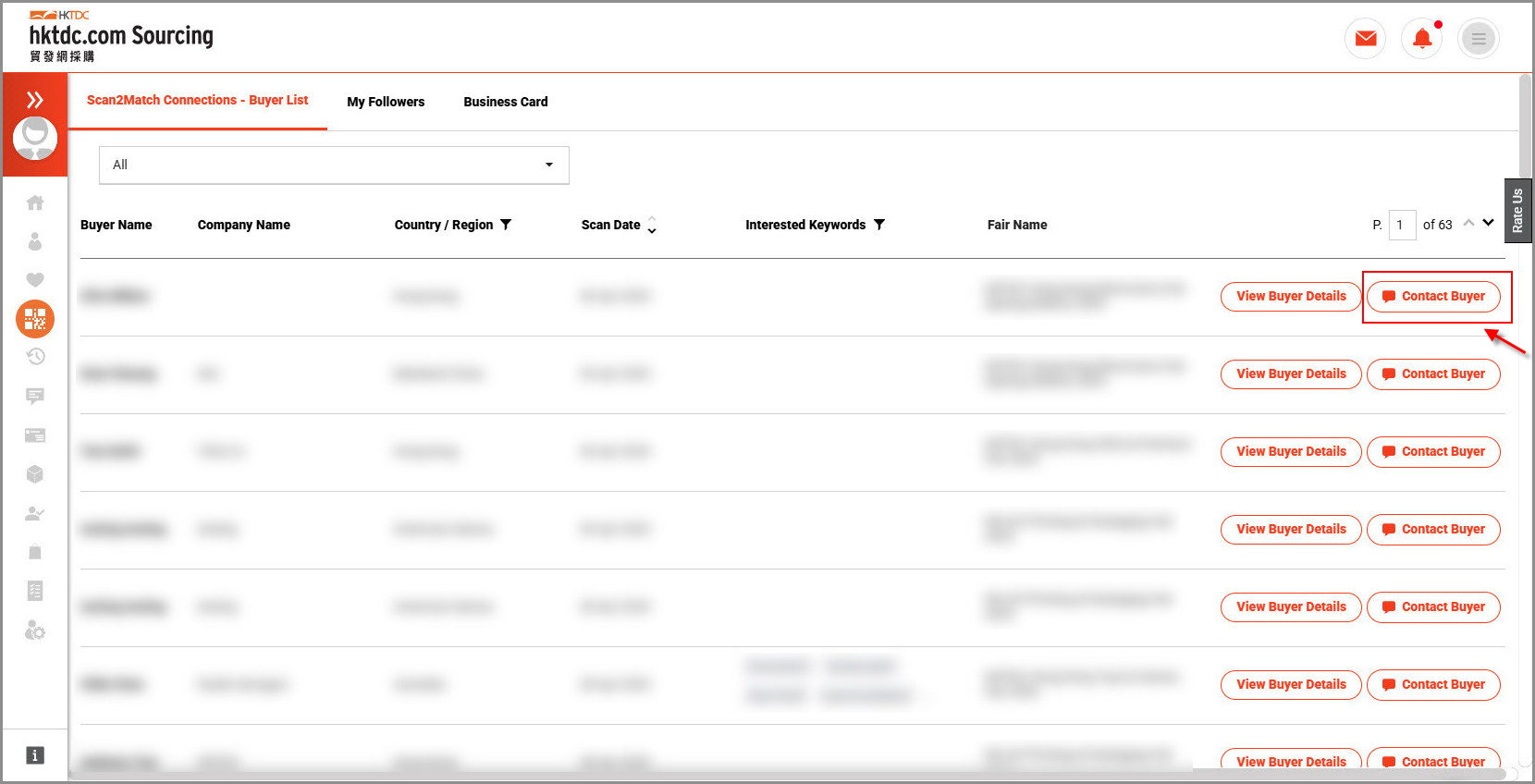
Task: Click View Buyer Details in third row
Action: pyautogui.click(x=1291, y=451)
